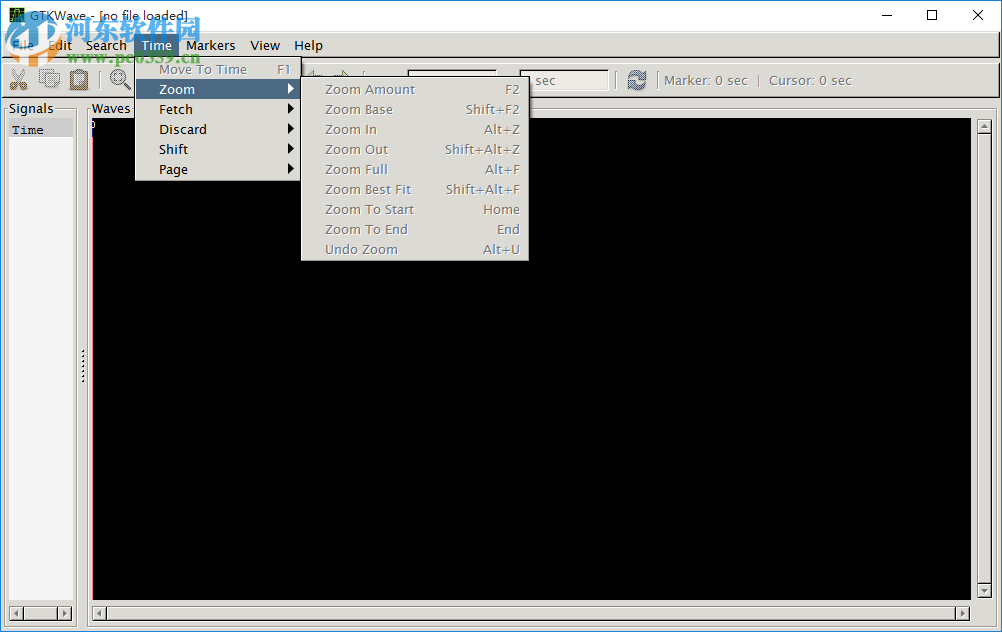Select Zoom Best Fit menu item
The image size is (1002, 632).
[415, 190]
